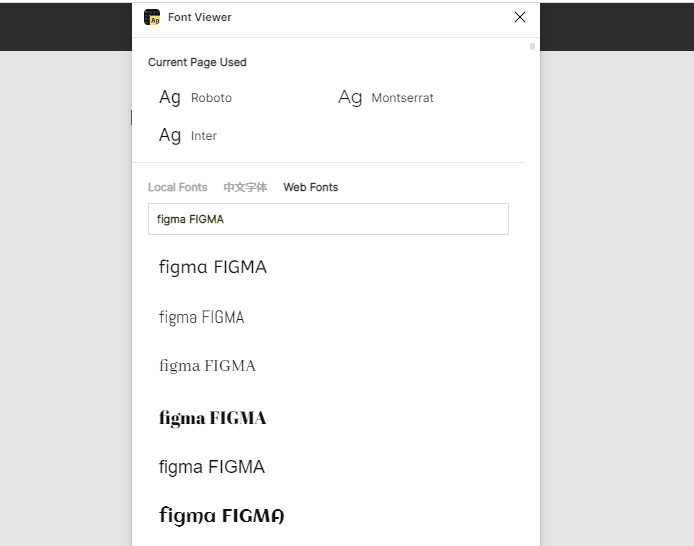The width and height of the screenshot is (694, 546).
Task: Open the 中文字体 tab
Action: 245,187
